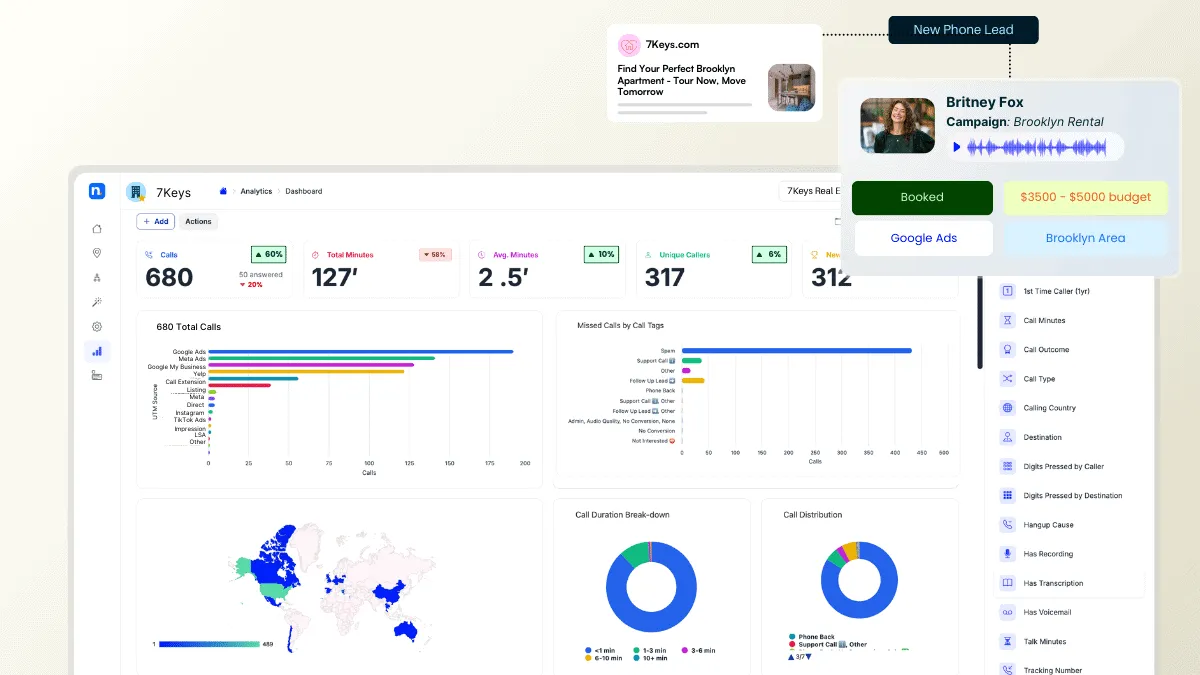
Task: Click the Call Distribution donut chart
Action: point(859,580)
